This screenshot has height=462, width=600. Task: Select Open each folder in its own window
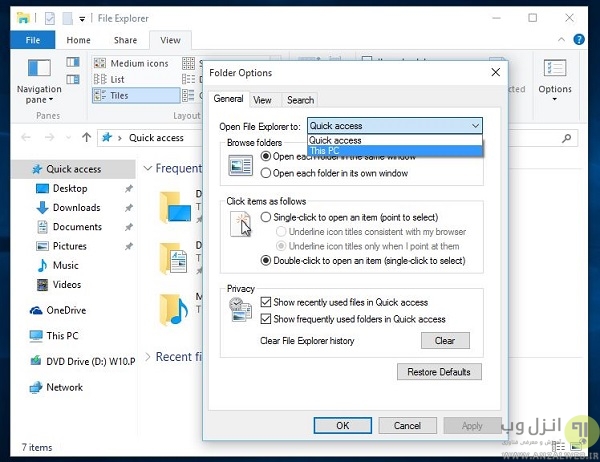point(265,173)
